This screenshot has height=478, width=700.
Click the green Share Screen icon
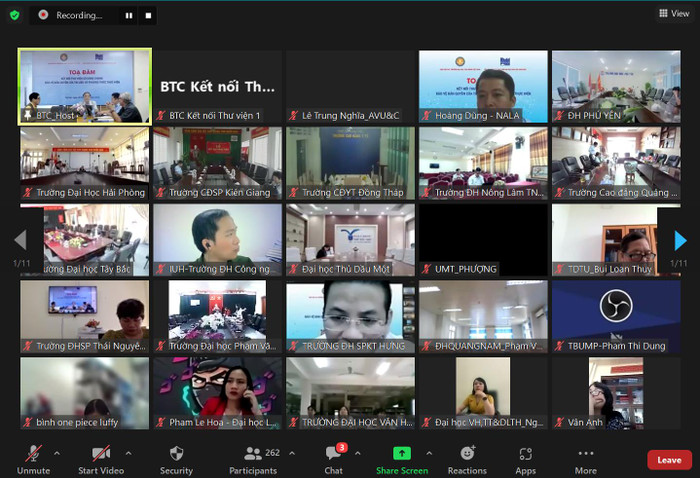coord(401,453)
